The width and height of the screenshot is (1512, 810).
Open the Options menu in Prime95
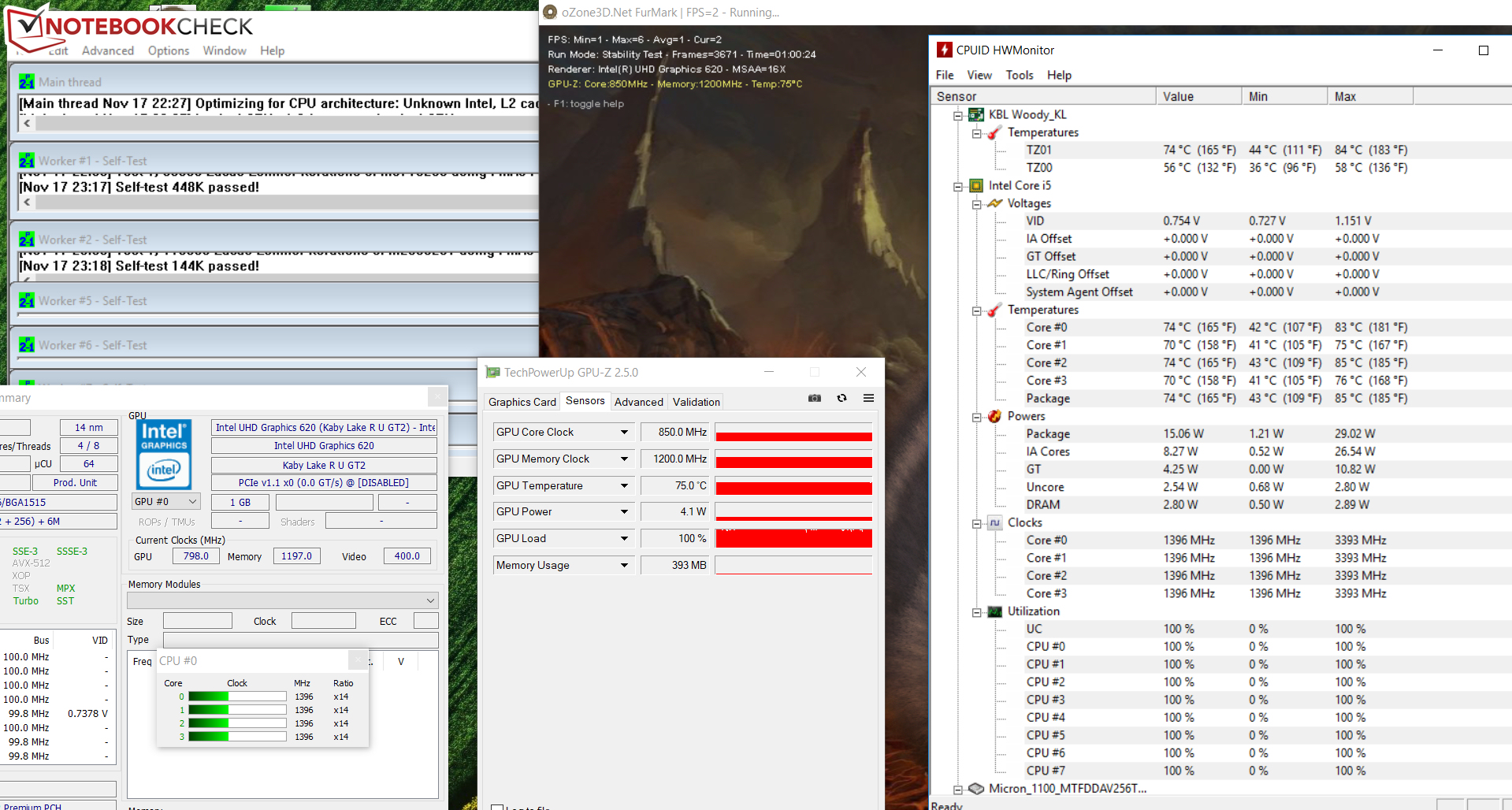click(169, 50)
